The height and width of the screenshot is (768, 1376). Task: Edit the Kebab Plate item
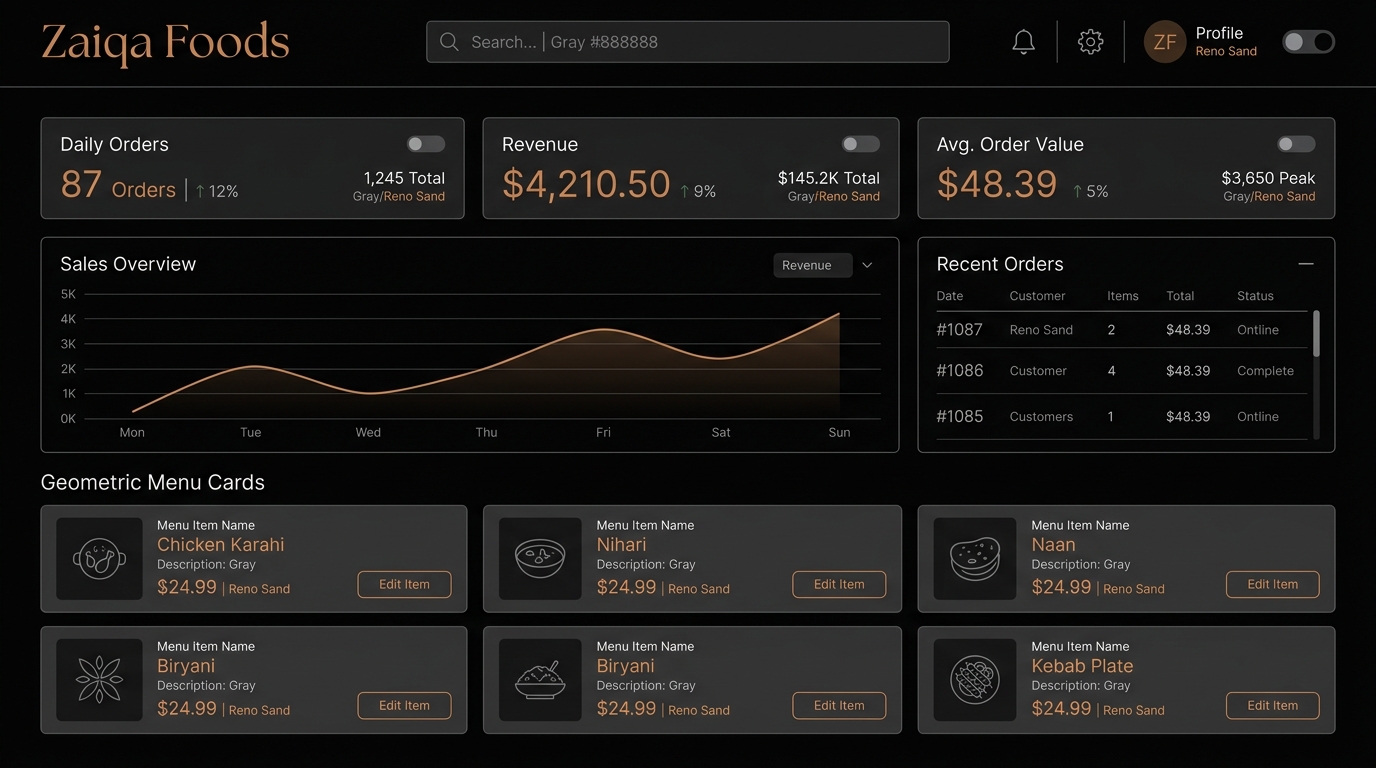coord(1272,705)
